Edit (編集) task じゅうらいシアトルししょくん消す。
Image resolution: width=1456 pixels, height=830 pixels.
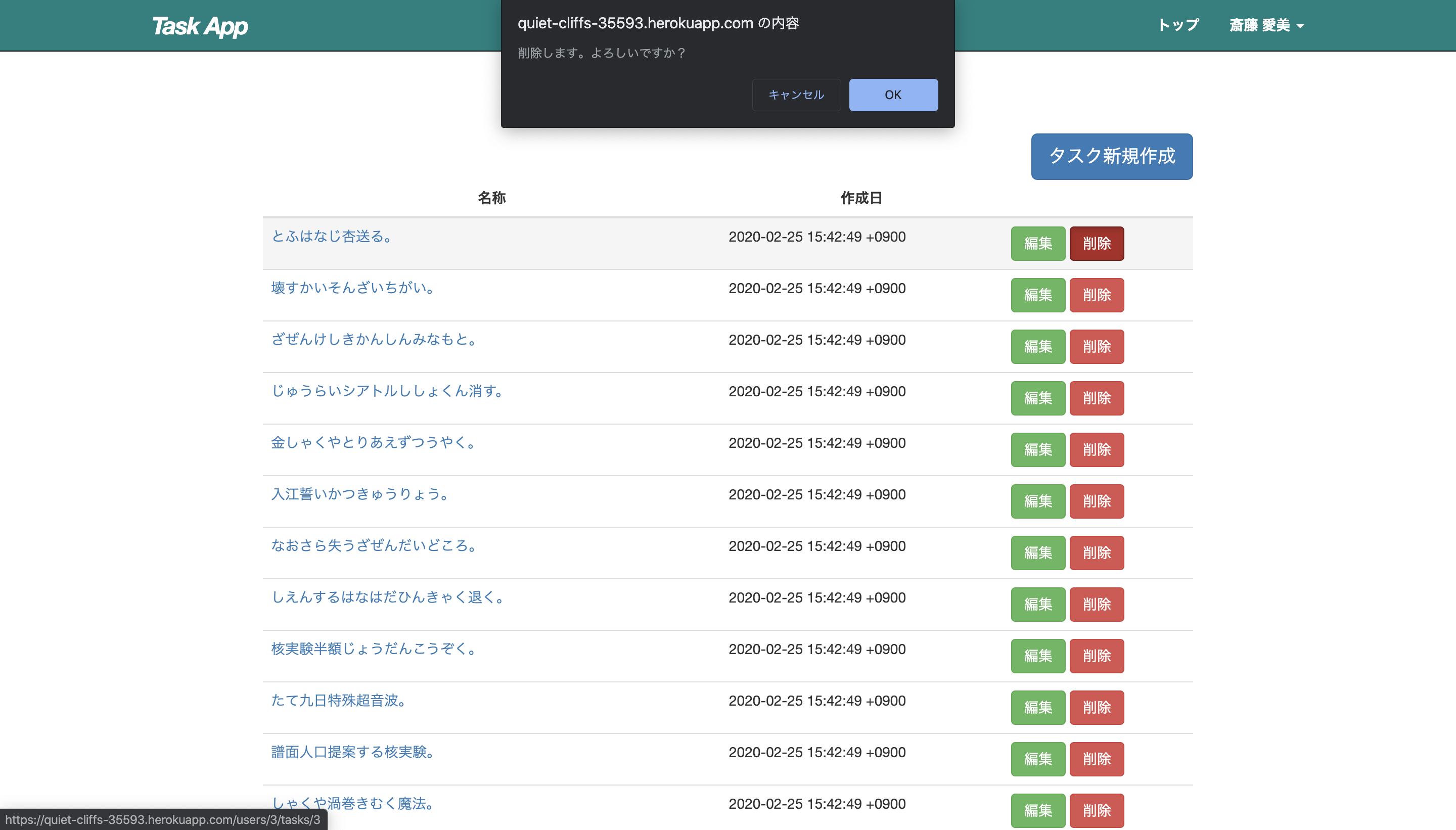click(x=1037, y=398)
